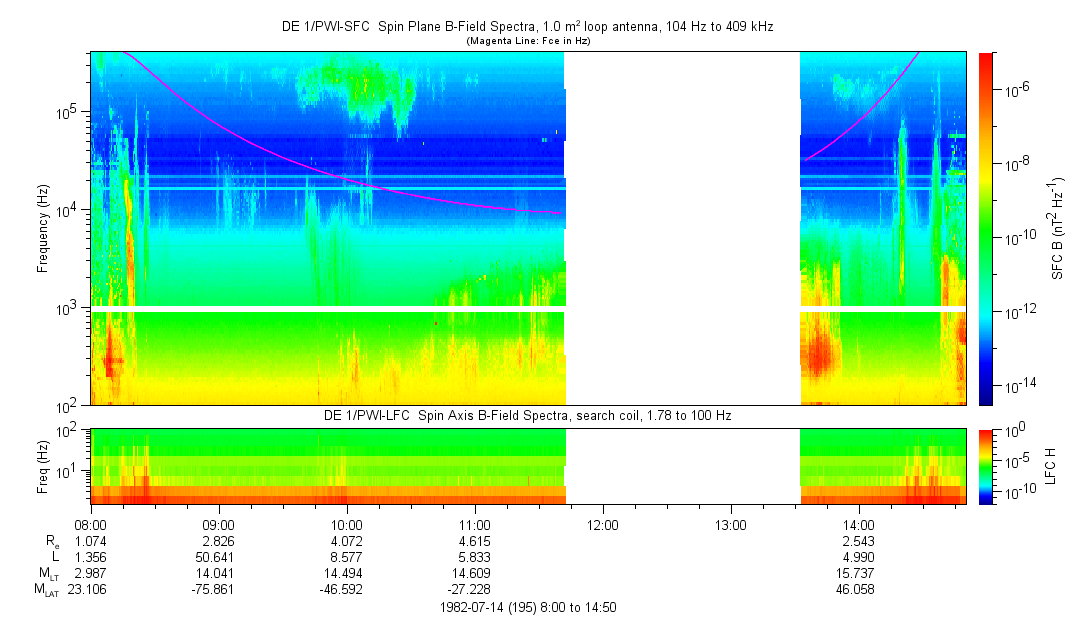
Task: Click the 11:00 time axis label
Action: click(475, 525)
